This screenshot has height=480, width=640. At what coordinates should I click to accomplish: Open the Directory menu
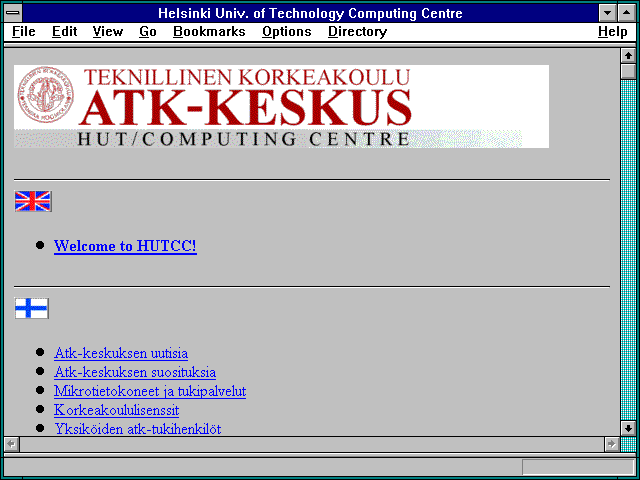(358, 31)
